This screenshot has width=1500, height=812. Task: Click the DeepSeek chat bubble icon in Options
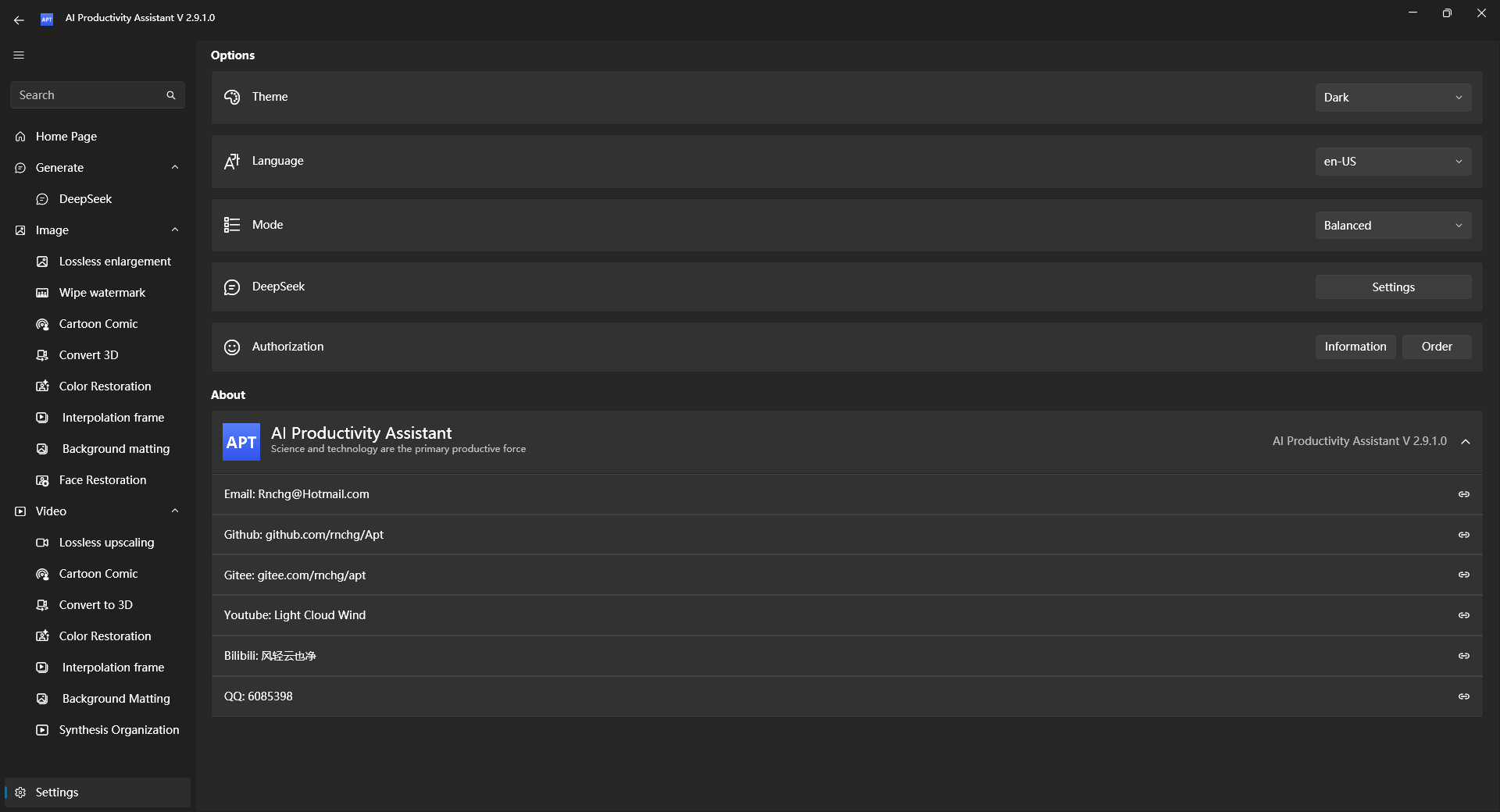coord(232,287)
